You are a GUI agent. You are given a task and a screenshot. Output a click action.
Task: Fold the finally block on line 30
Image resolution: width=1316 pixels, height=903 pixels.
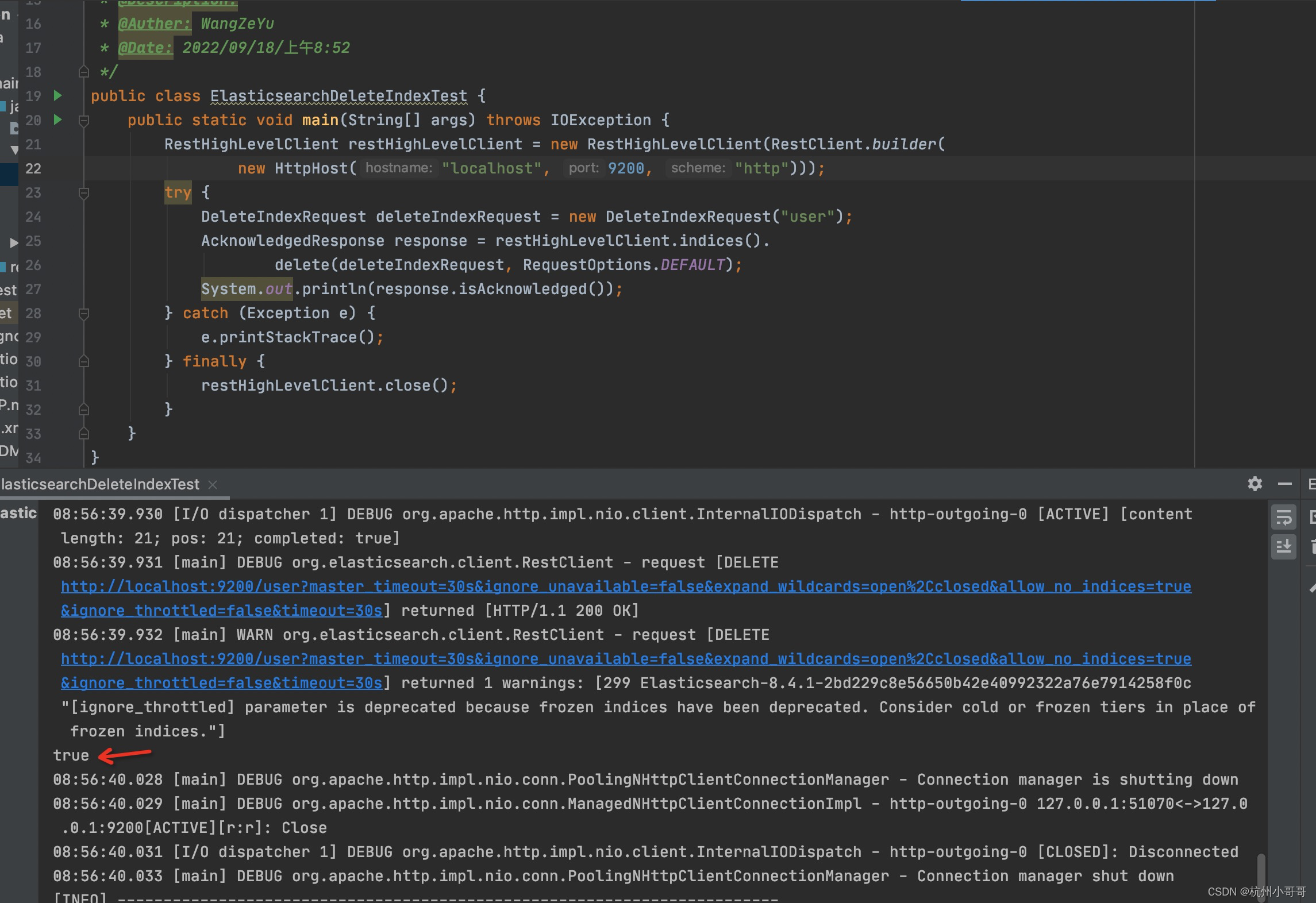coord(84,361)
